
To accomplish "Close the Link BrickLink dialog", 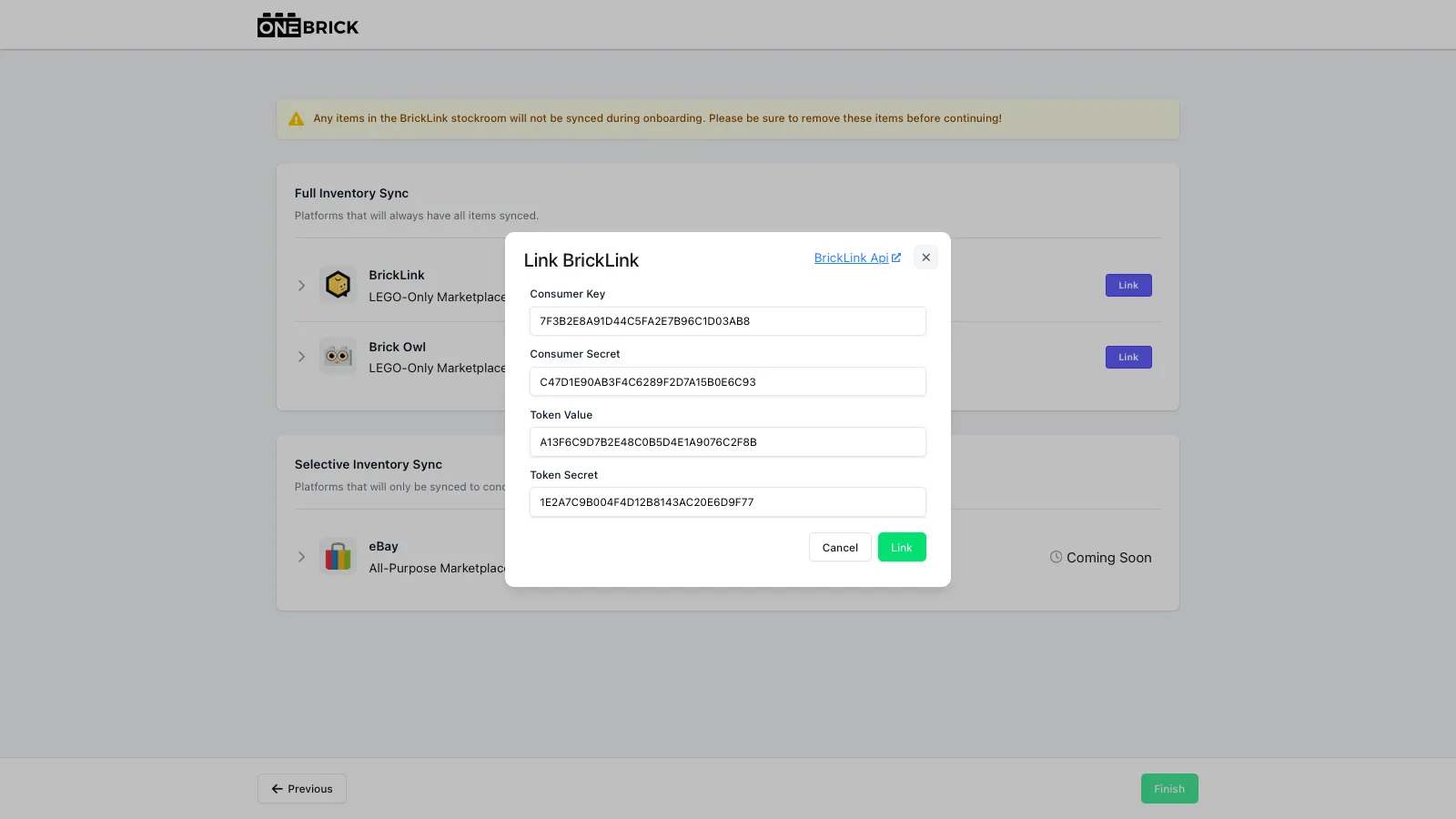I will click(x=925, y=258).
